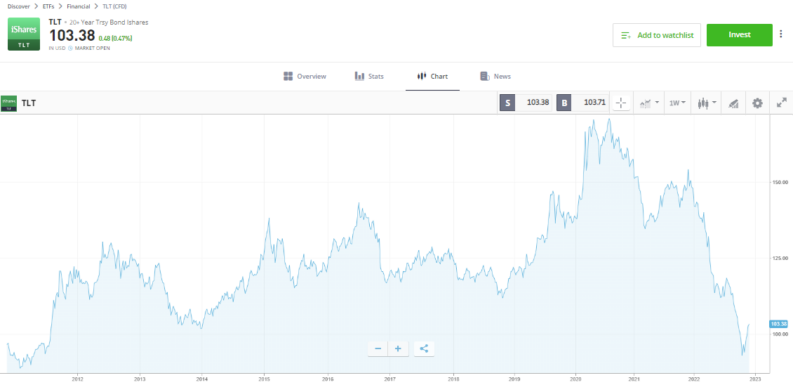The height and width of the screenshot is (385, 793).
Task: Click the 2020 label on time axis
Action: [x=576, y=379]
